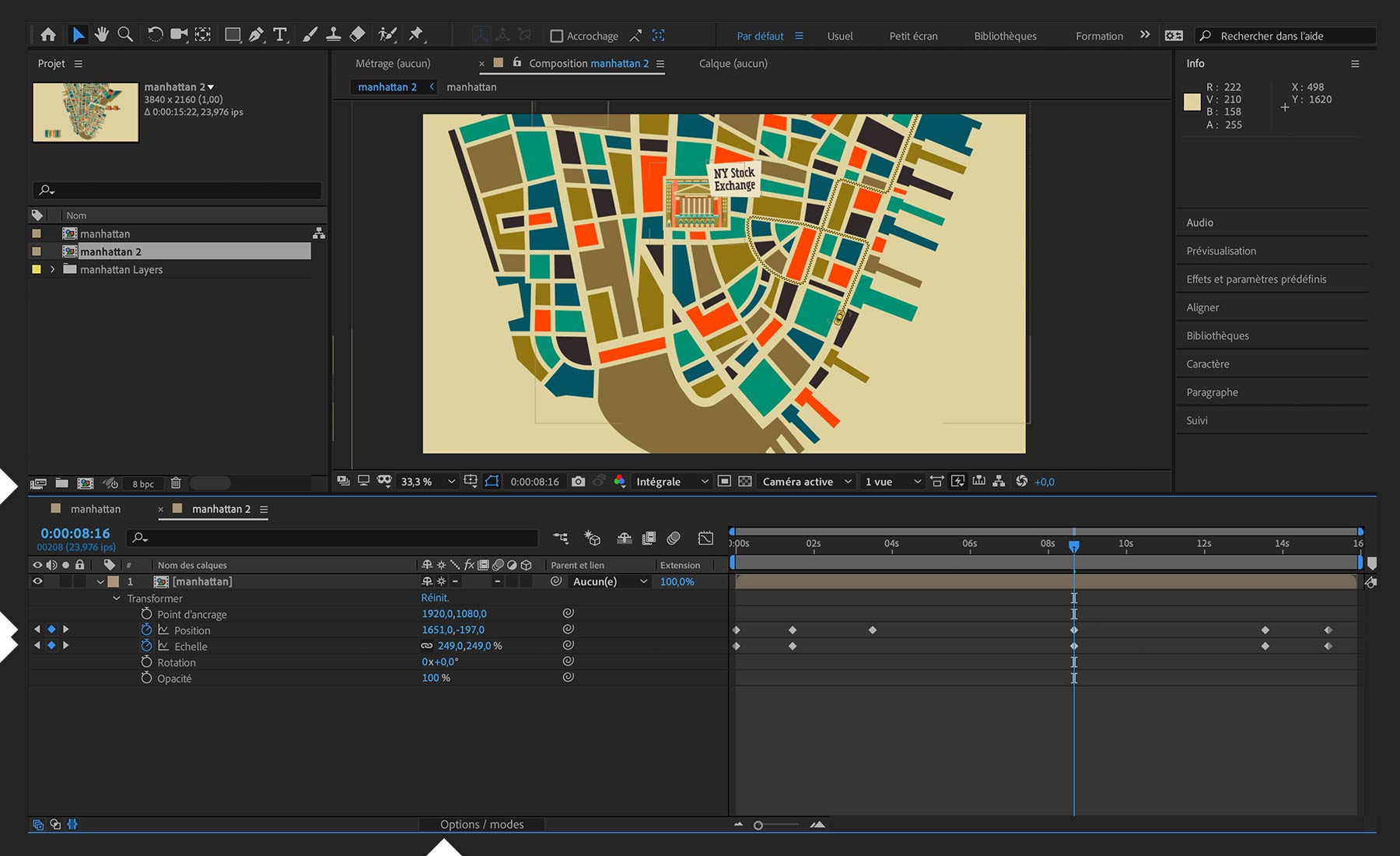Click Réinit. to reset Transformer
Screen dimensions: 1400x856
pos(435,598)
